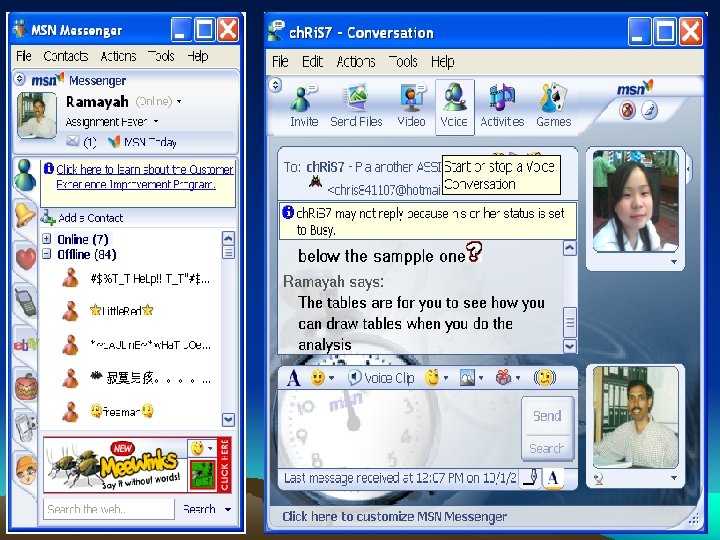Viewport: 720px width, 540px height.
Task: Click the eBay sidebar tab
Action: pyautogui.click(x=26, y=344)
